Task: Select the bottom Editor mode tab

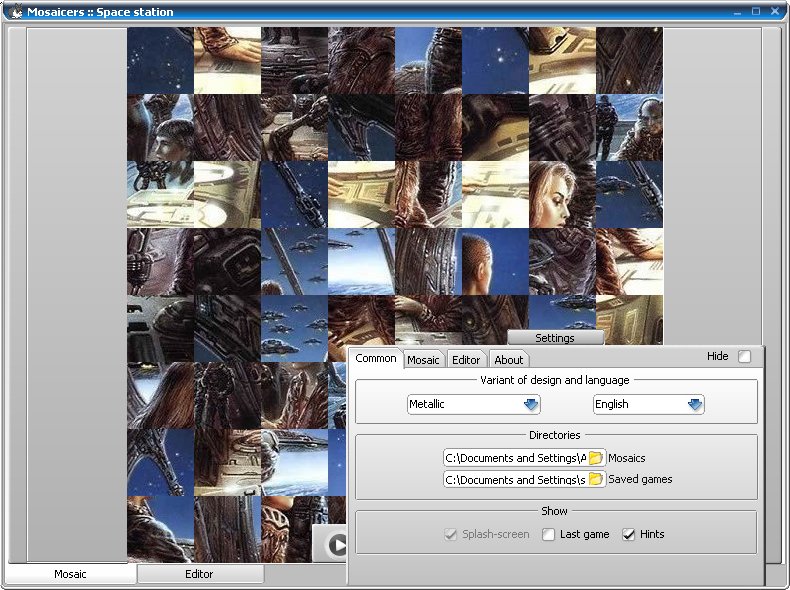Action: pyautogui.click(x=199, y=574)
